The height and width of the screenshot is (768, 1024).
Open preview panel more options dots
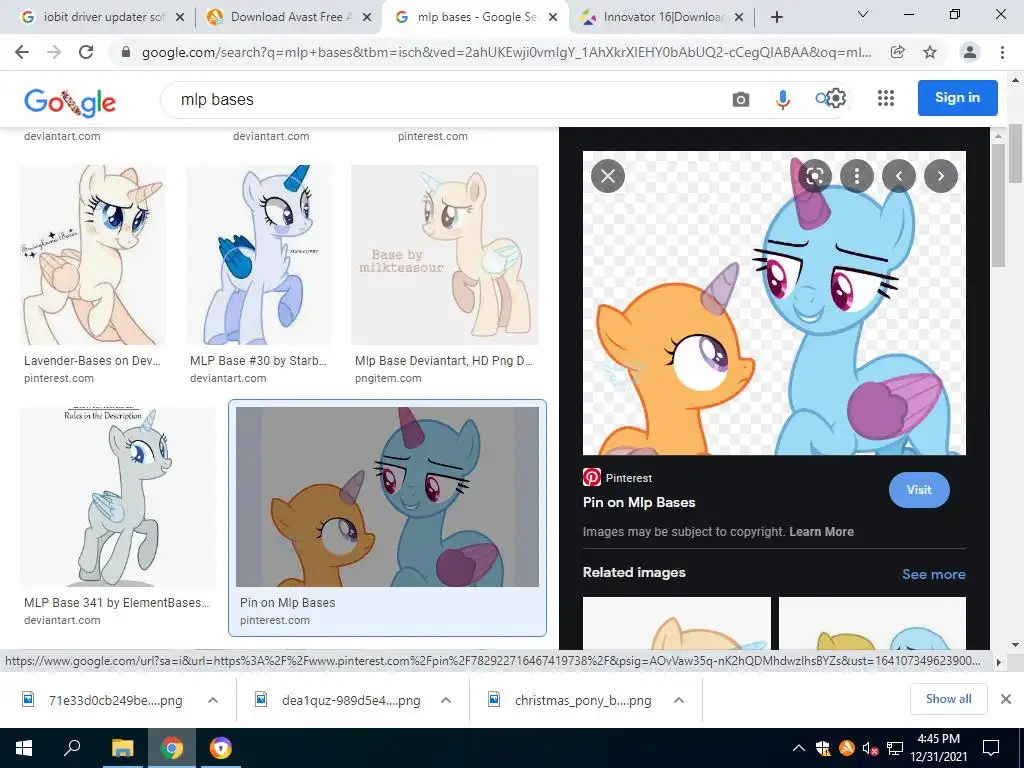pos(857,176)
